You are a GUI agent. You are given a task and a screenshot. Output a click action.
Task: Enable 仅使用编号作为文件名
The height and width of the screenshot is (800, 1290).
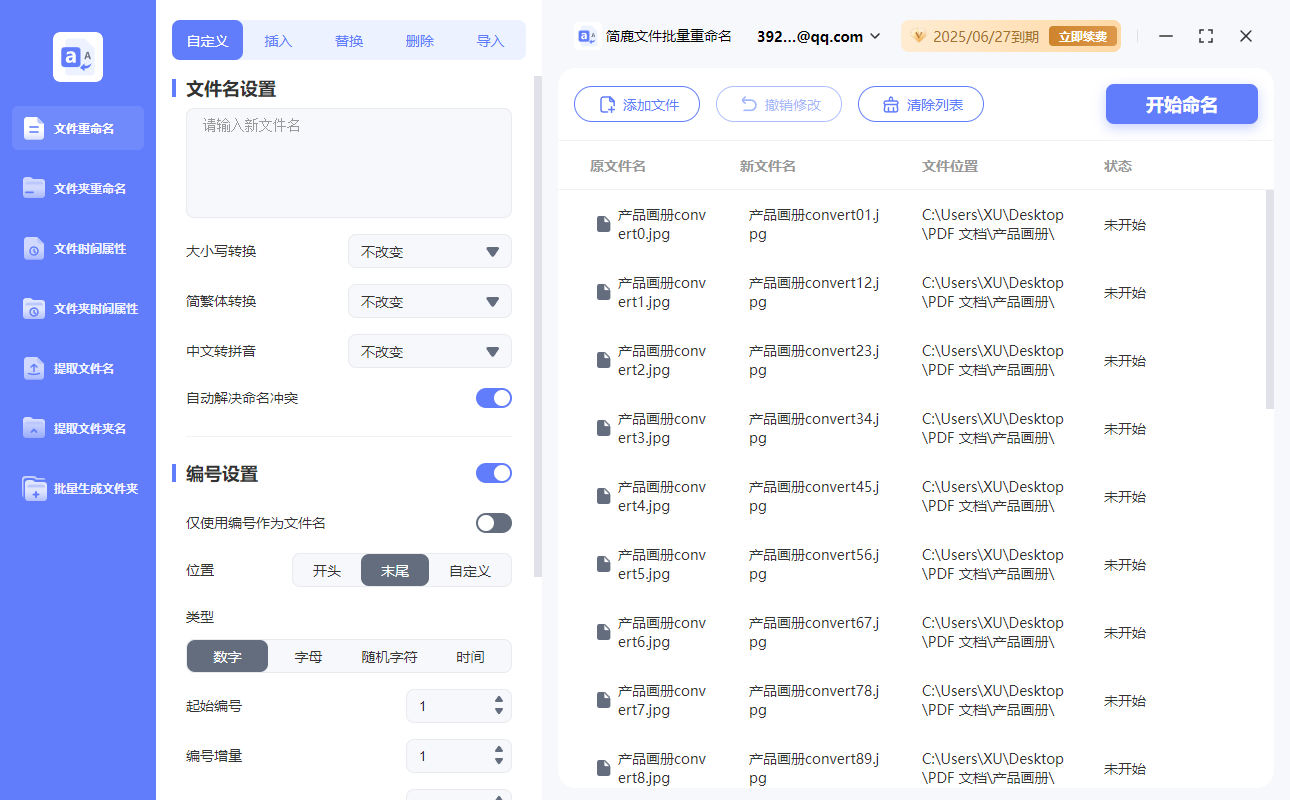(493, 522)
